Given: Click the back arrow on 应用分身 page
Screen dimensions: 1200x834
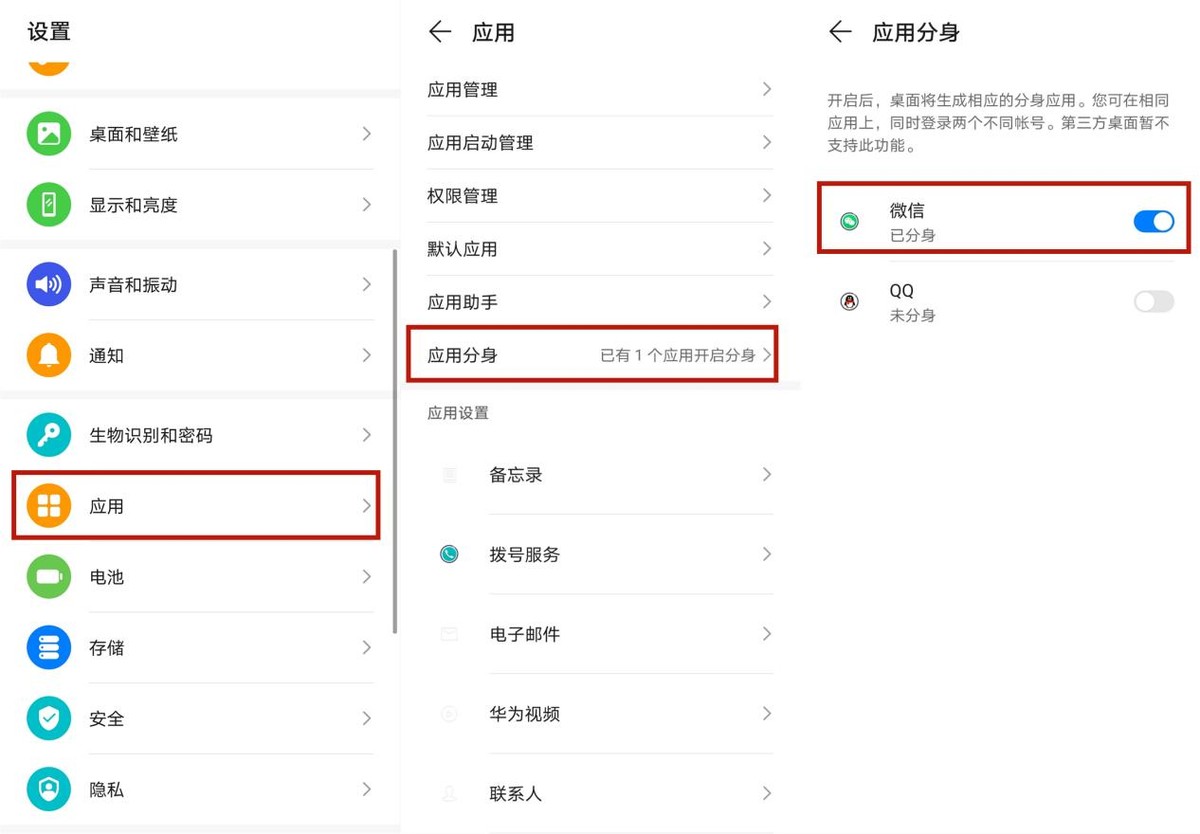Looking at the screenshot, I should (840, 32).
